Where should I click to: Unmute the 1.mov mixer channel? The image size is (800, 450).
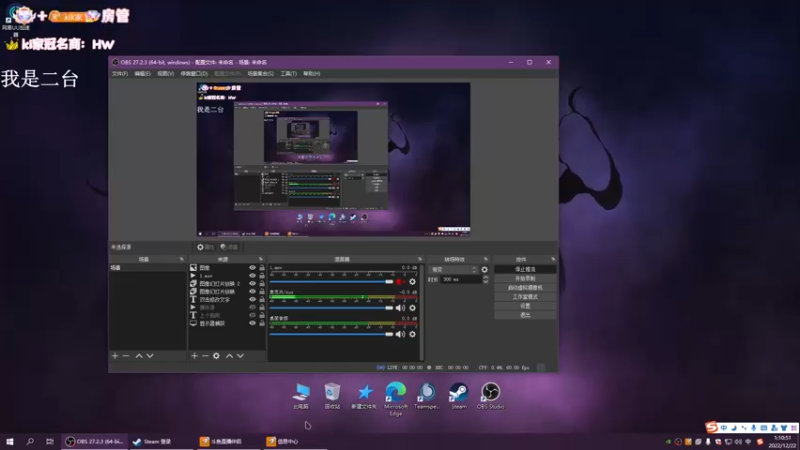pos(401,282)
